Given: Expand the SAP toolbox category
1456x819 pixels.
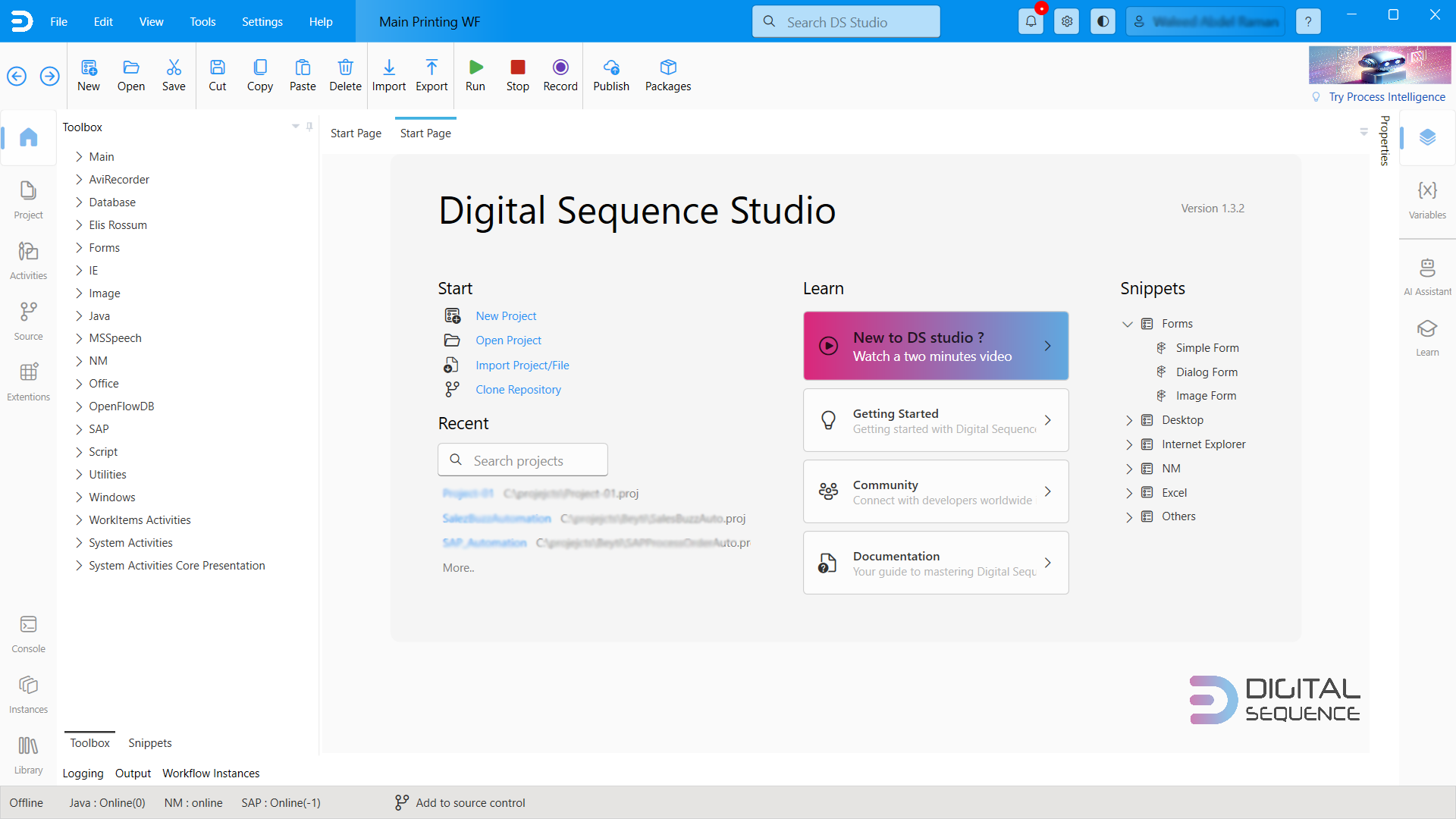Looking at the screenshot, I should 79,429.
